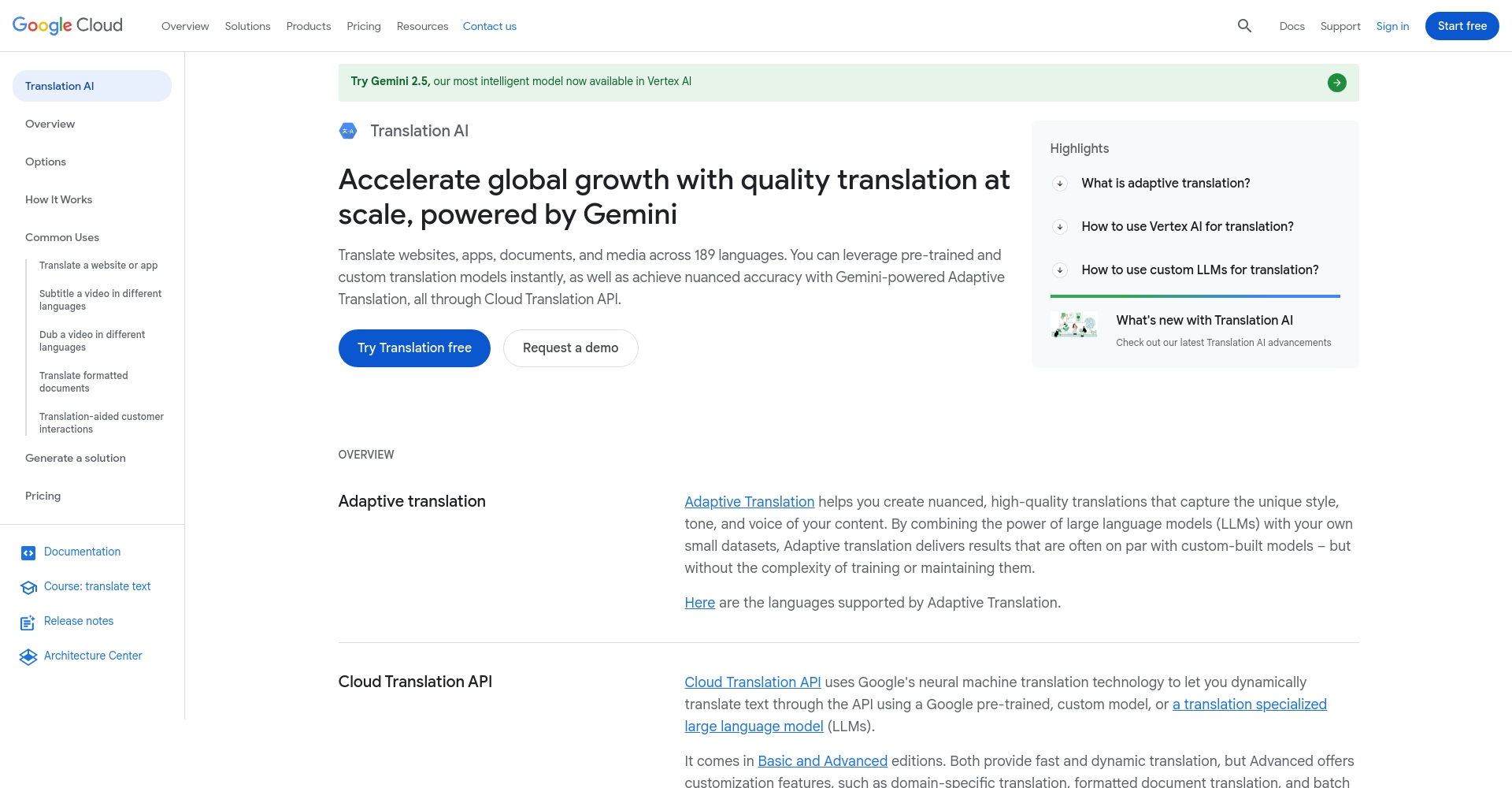Click the Course graduation cap icon
1512x788 pixels.
pos(28,588)
